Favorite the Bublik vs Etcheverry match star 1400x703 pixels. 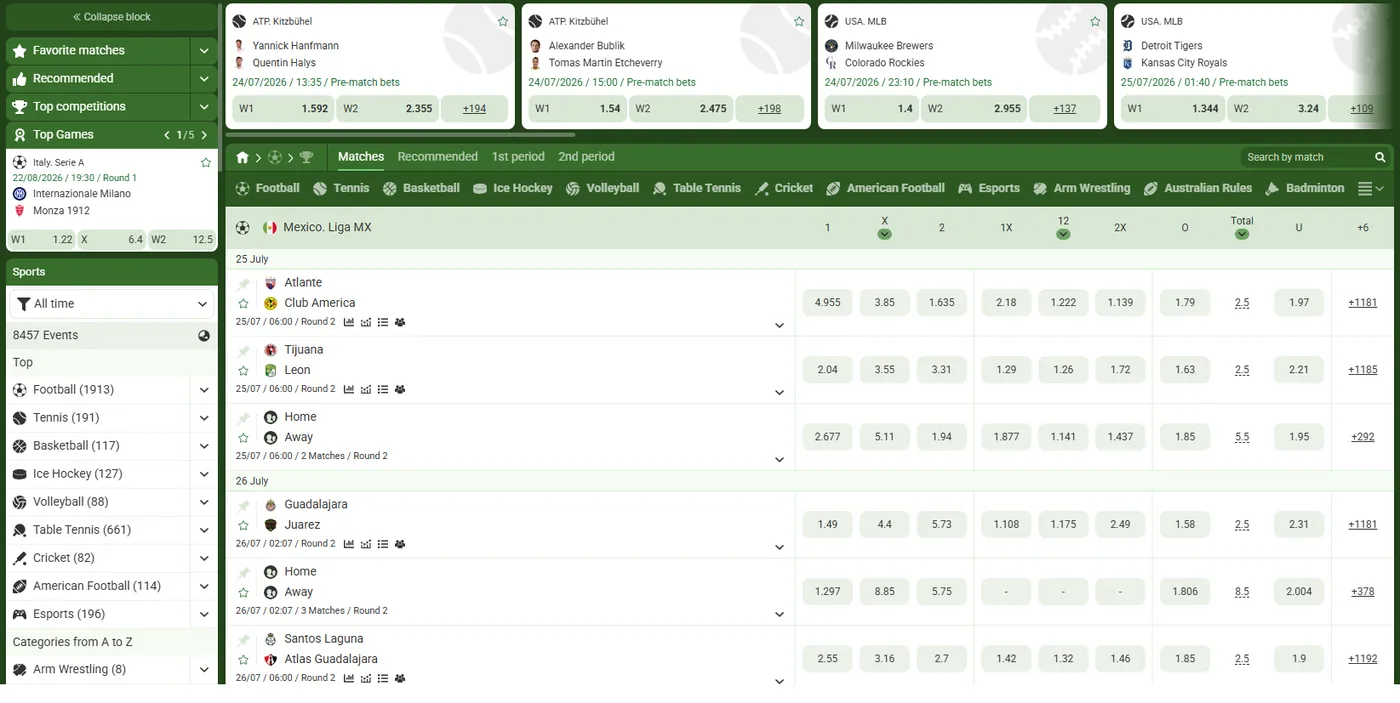(799, 21)
